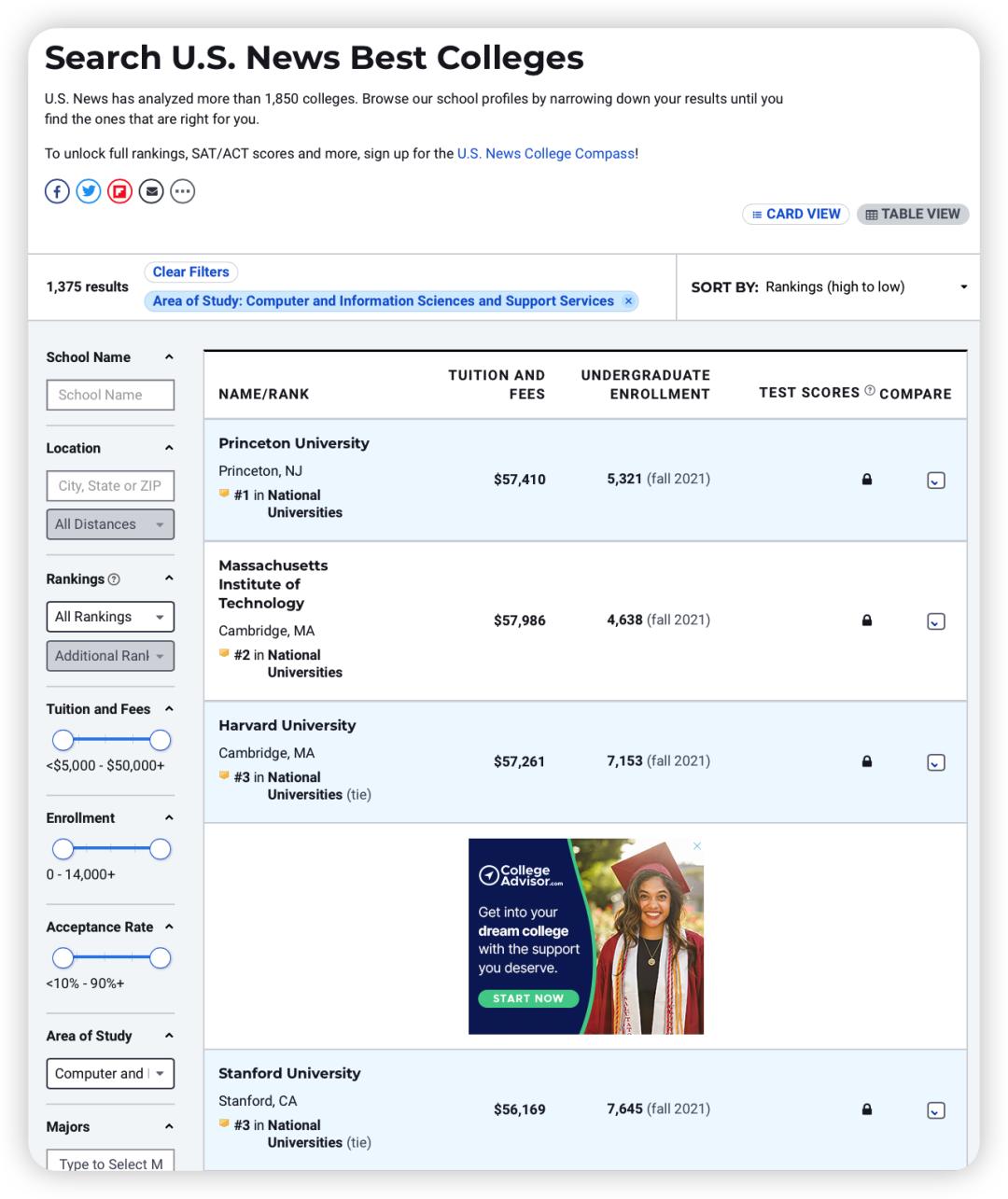Focus the Majors type-to-select field
The height and width of the screenshot is (1199, 1008).
point(110,1161)
